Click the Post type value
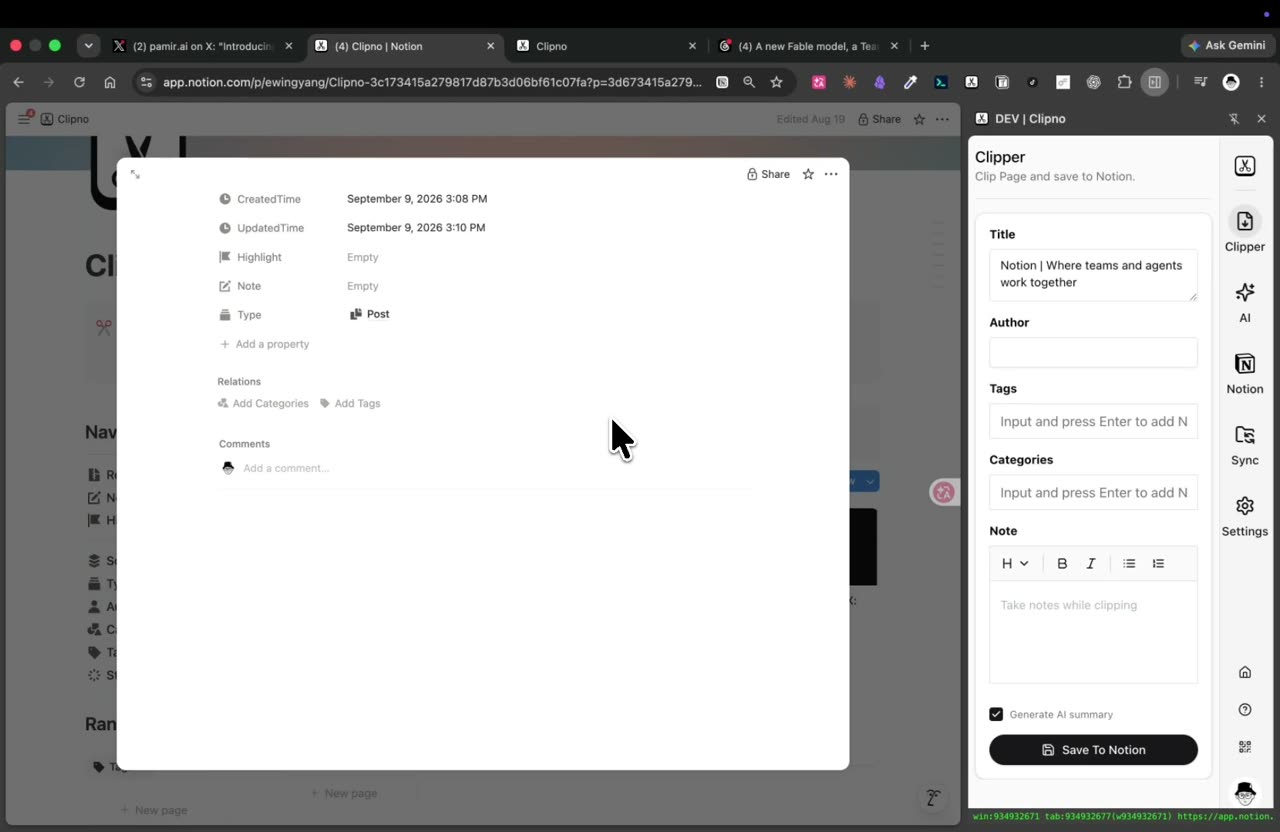 pyautogui.click(x=369, y=314)
